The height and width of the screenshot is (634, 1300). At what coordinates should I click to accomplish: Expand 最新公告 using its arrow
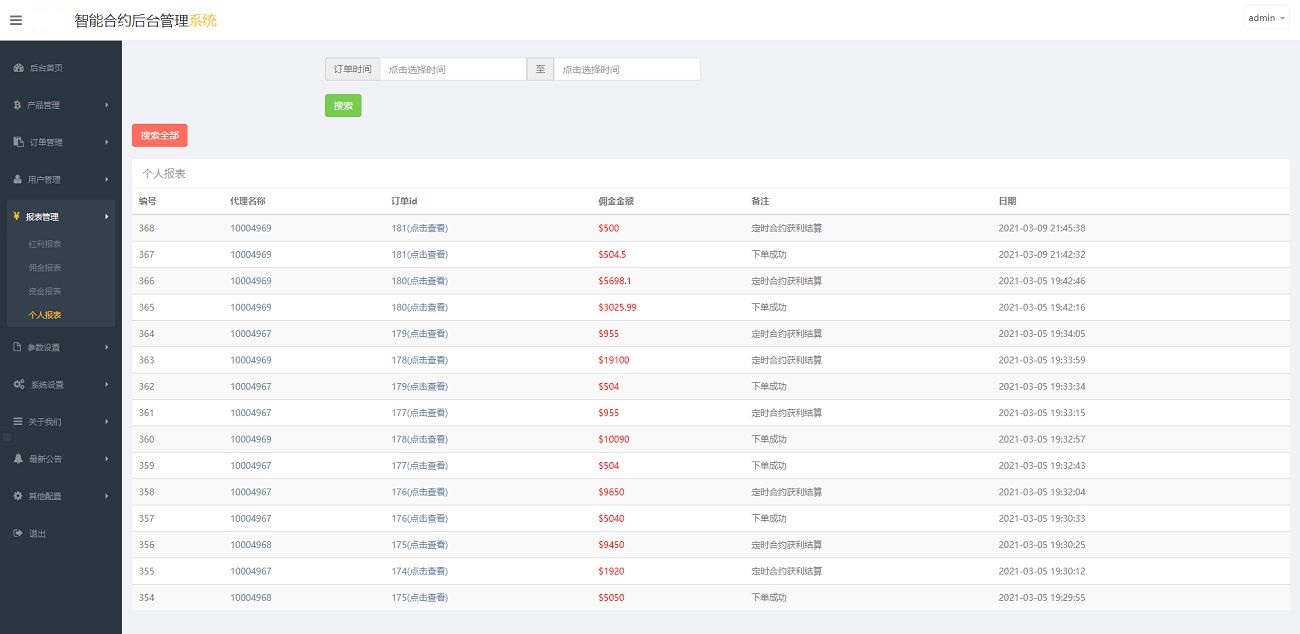click(x=107, y=458)
